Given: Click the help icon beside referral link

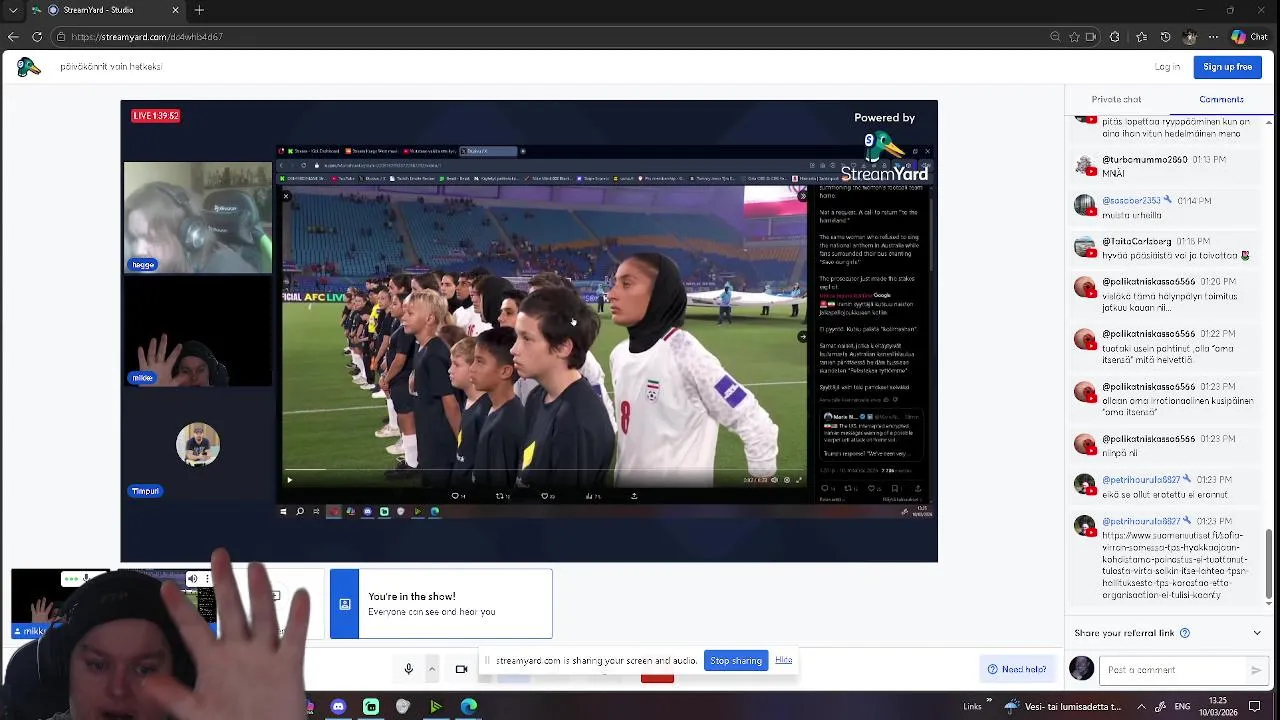Looking at the screenshot, I should (x=1185, y=633).
